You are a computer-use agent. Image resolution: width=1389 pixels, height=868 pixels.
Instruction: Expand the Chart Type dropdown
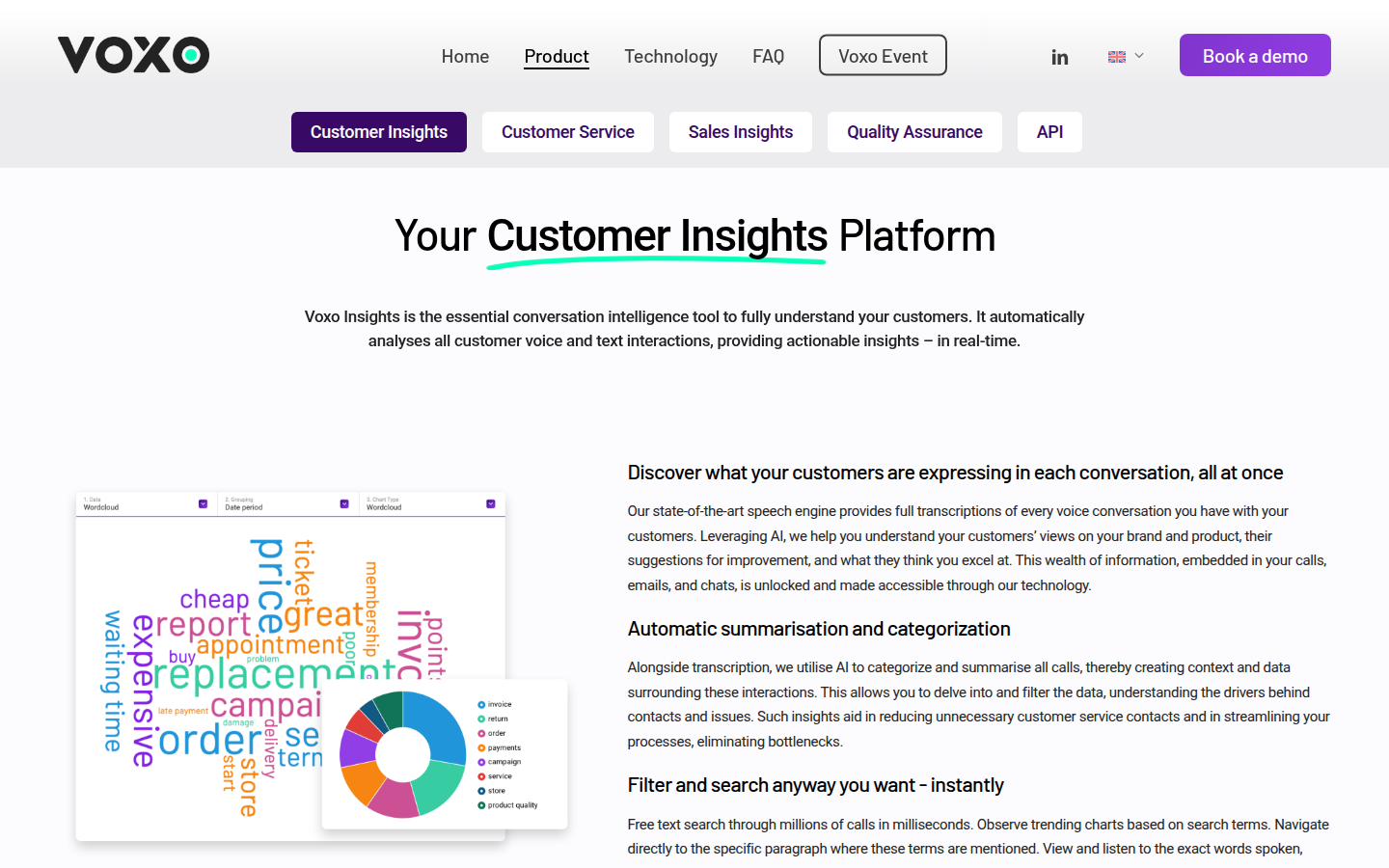490,503
